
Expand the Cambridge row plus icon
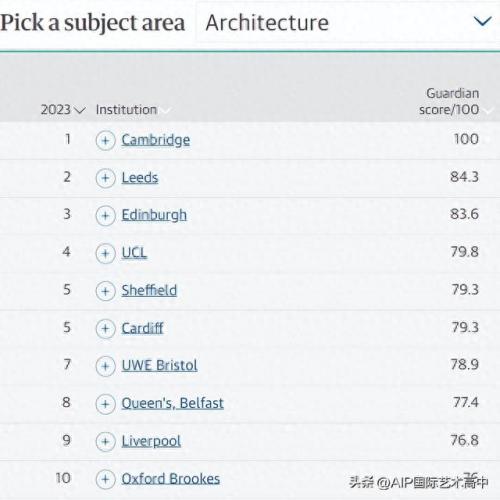tap(105, 141)
